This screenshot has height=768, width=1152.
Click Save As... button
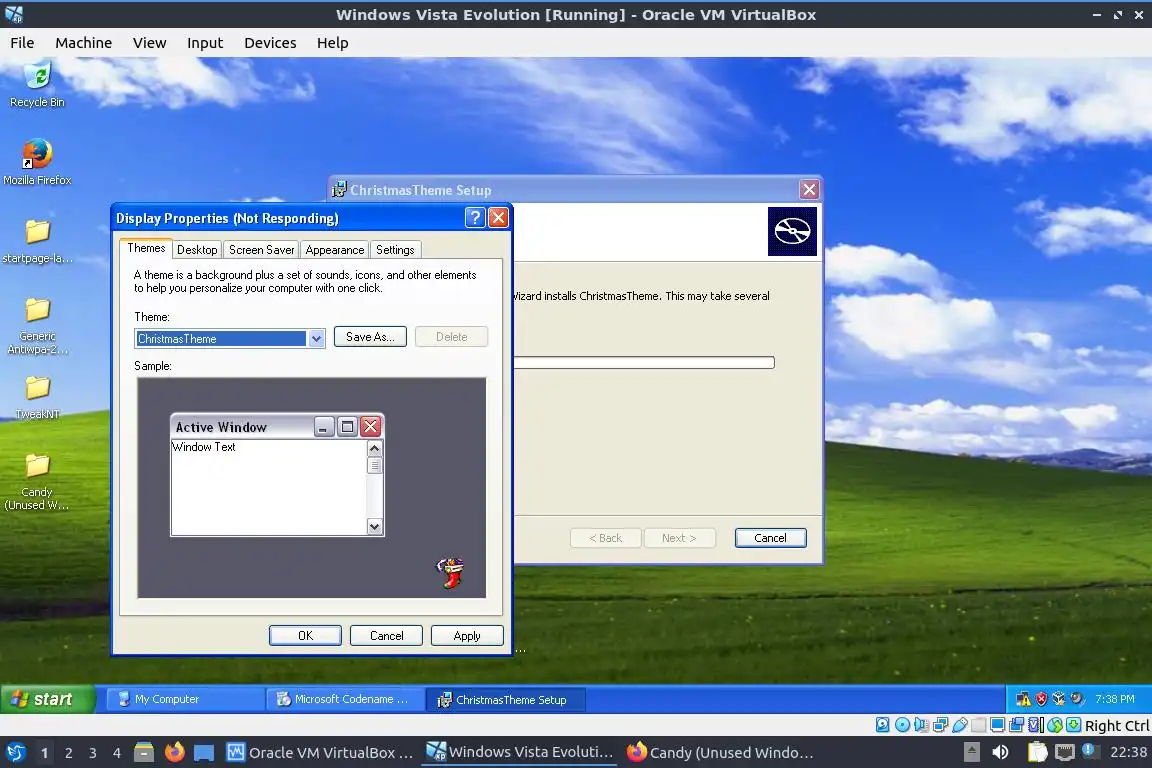370,337
